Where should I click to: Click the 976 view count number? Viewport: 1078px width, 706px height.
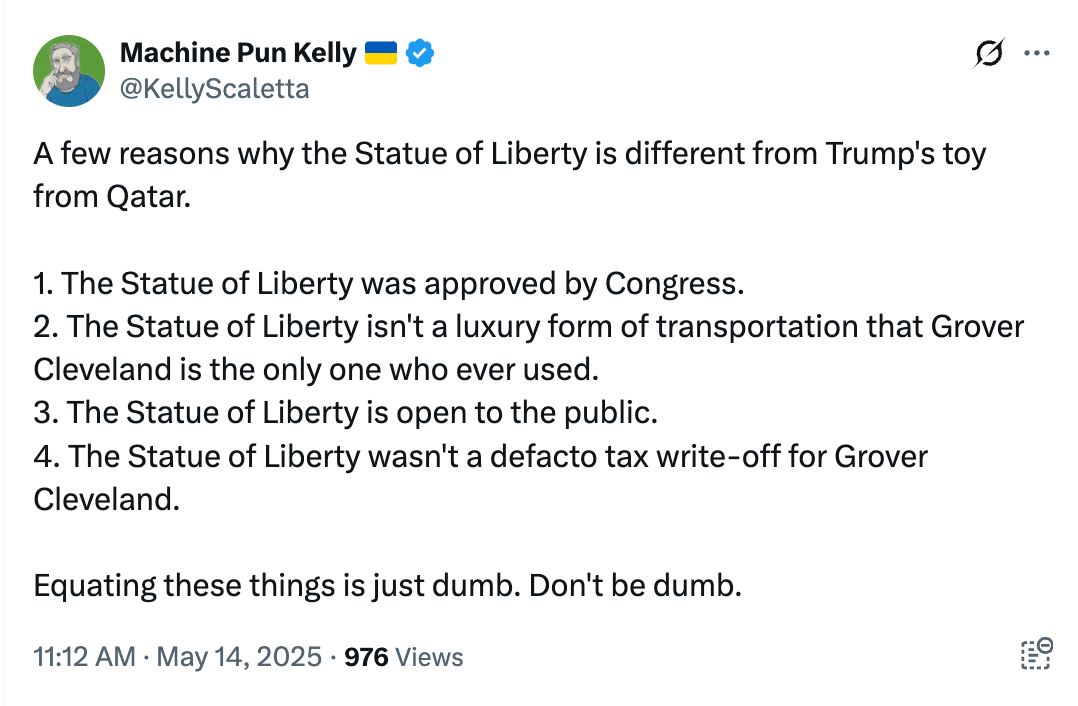[x=366, y=657]
